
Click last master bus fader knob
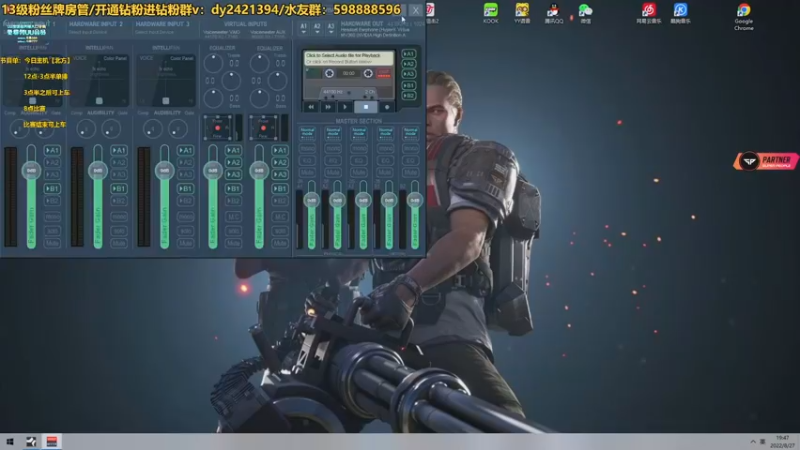coord(415,201)
